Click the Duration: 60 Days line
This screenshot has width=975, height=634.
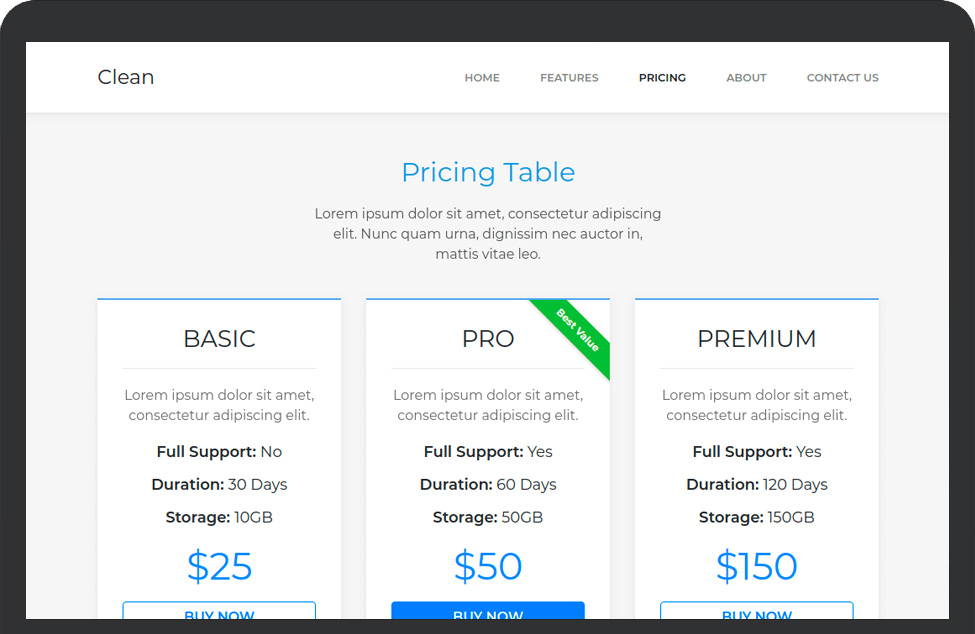[488, 484]
